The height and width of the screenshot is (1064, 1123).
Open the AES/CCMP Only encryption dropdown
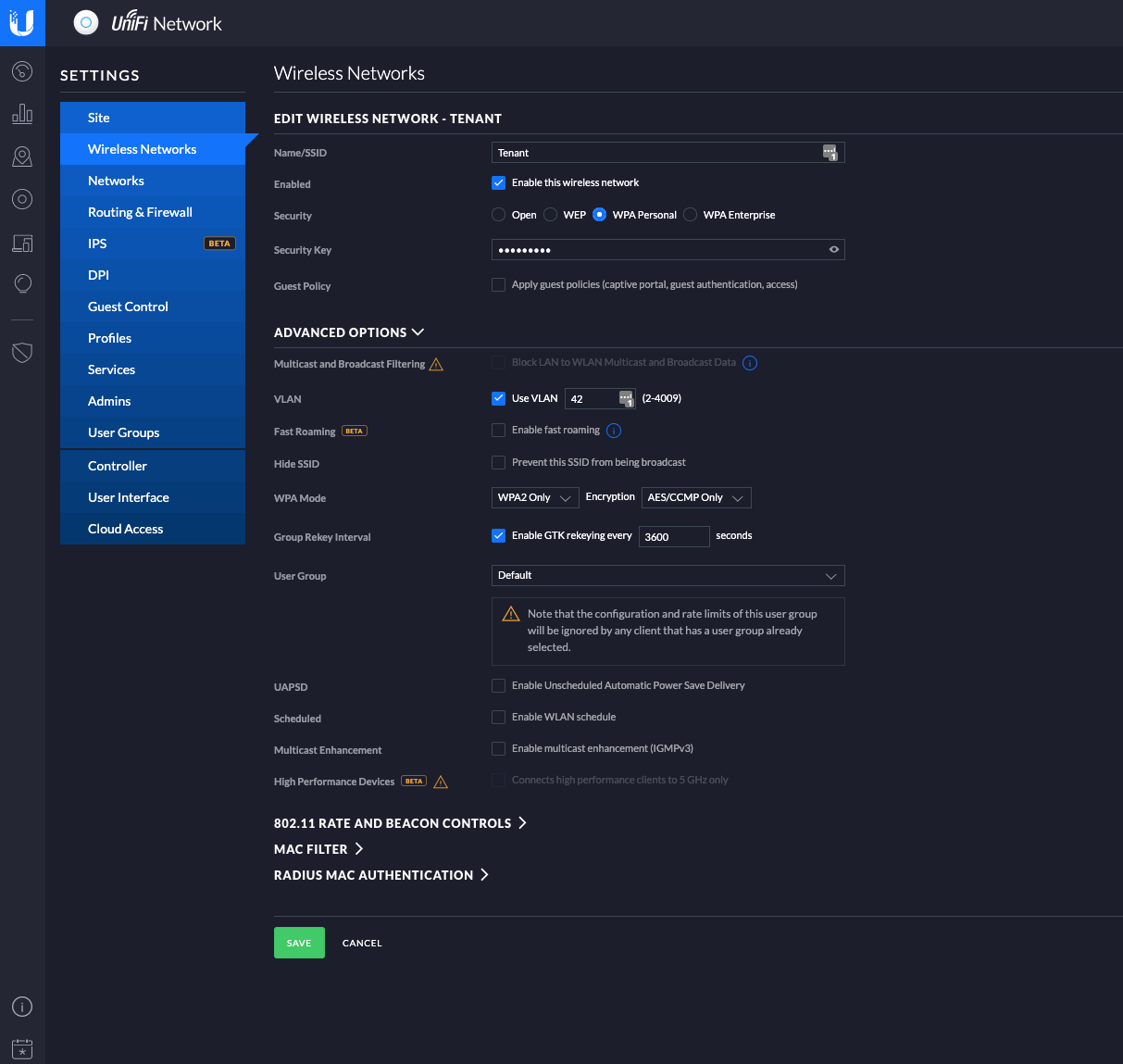(x=695, y=498)
